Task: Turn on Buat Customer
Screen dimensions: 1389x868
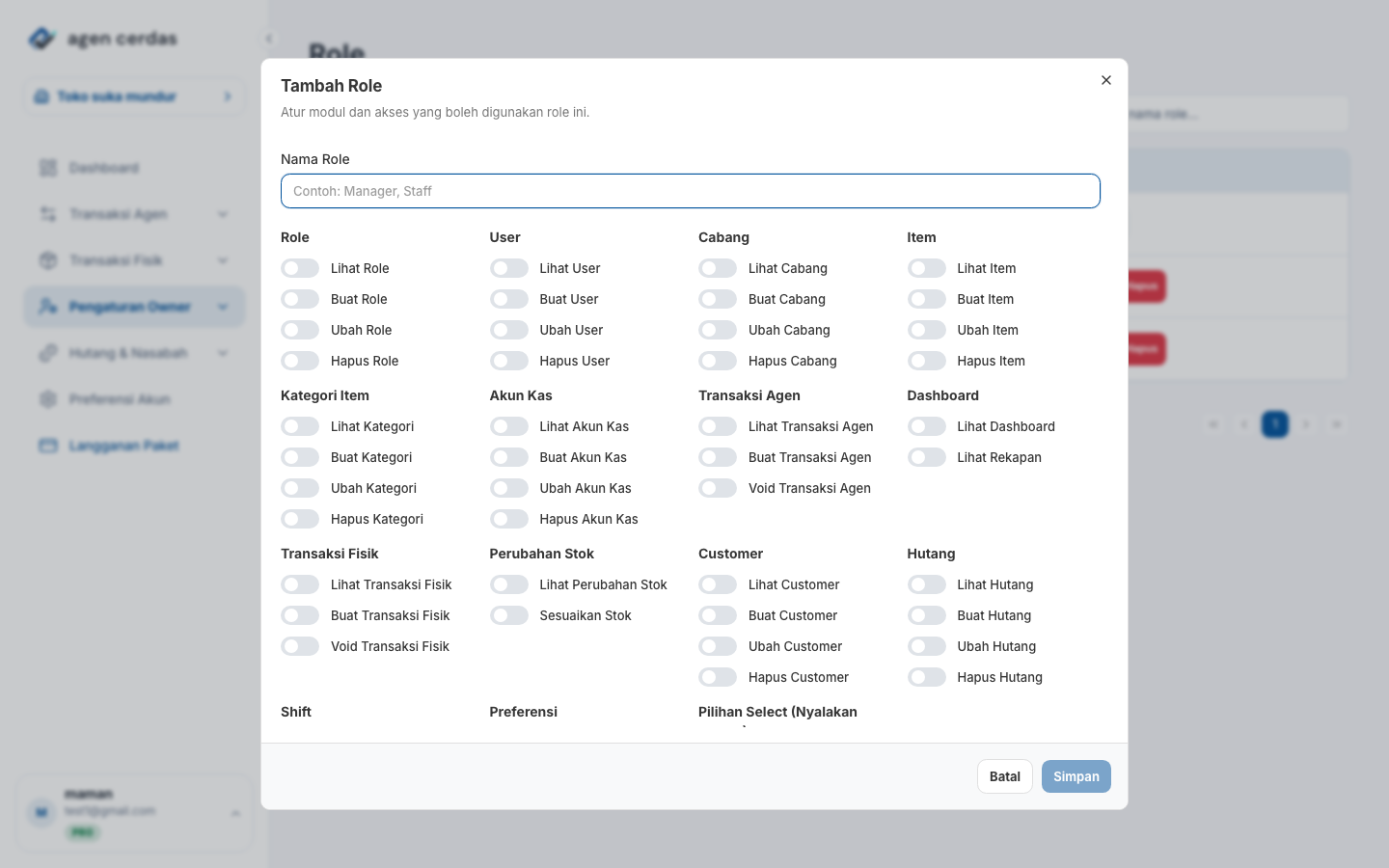Action: [718, 615]
